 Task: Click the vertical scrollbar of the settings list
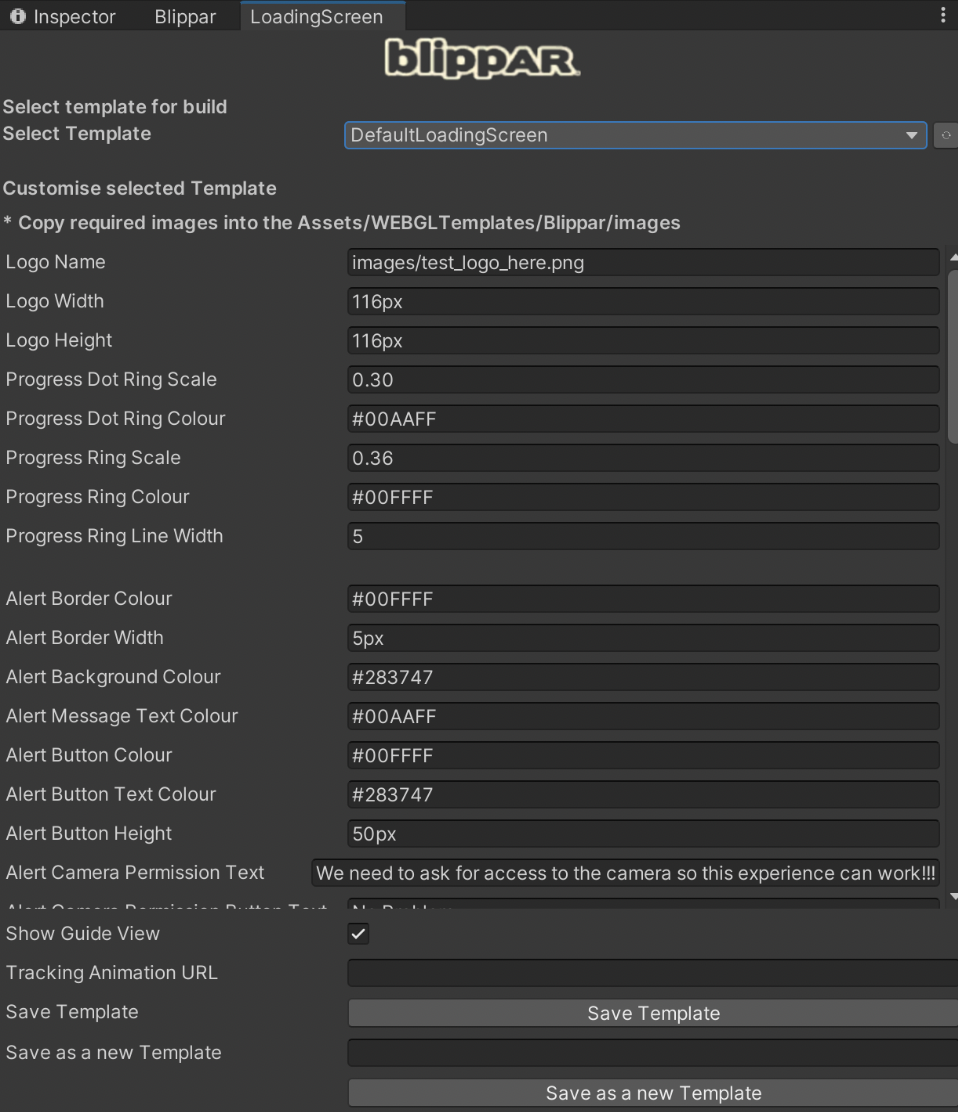click(952, 360)
